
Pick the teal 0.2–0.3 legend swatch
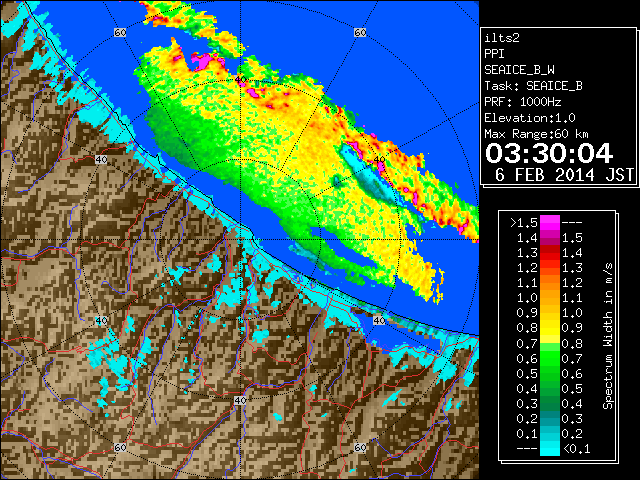tap(550, 419)
